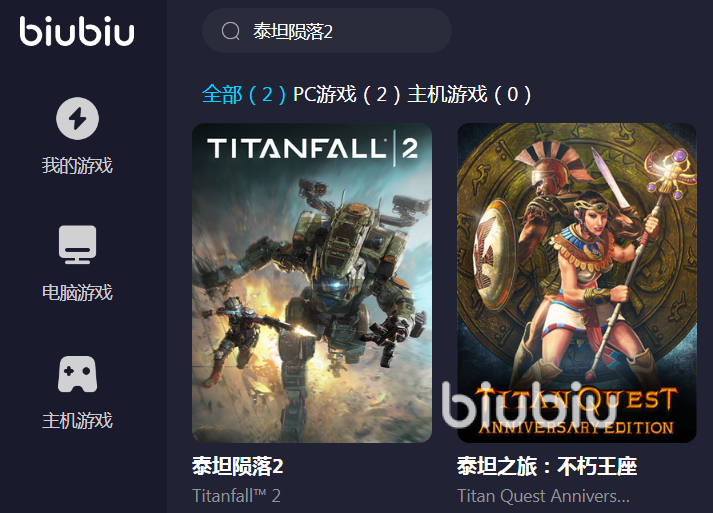The height and width of the screenshot is (513, 713).
Task: Click the Titanfall™ 2 subtitle text
Action: [x=236, y=496]
